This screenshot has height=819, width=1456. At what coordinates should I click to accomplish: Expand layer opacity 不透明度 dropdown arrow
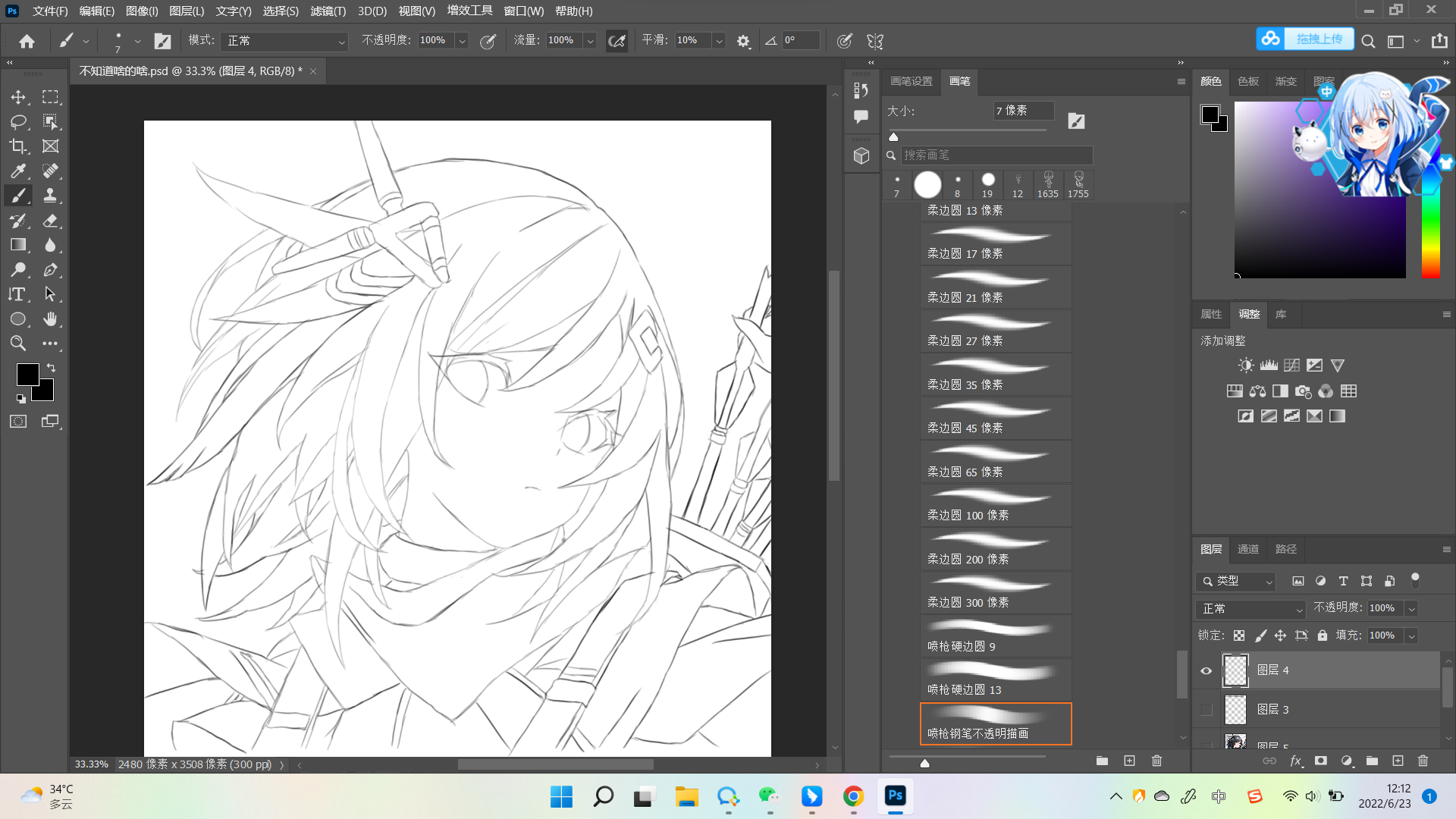1411,609
